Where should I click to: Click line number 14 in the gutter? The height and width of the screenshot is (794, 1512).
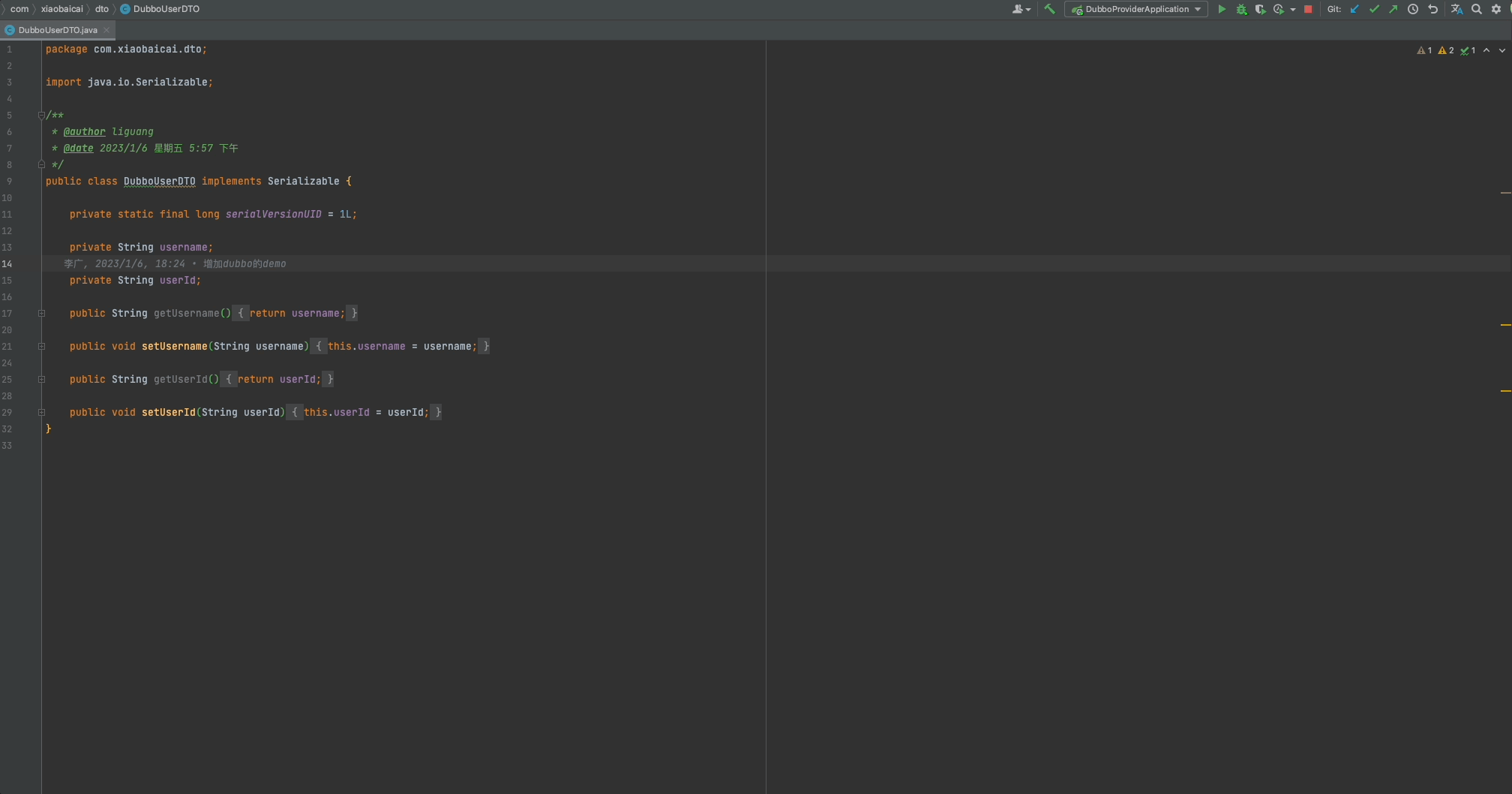[x=8, y=263]
